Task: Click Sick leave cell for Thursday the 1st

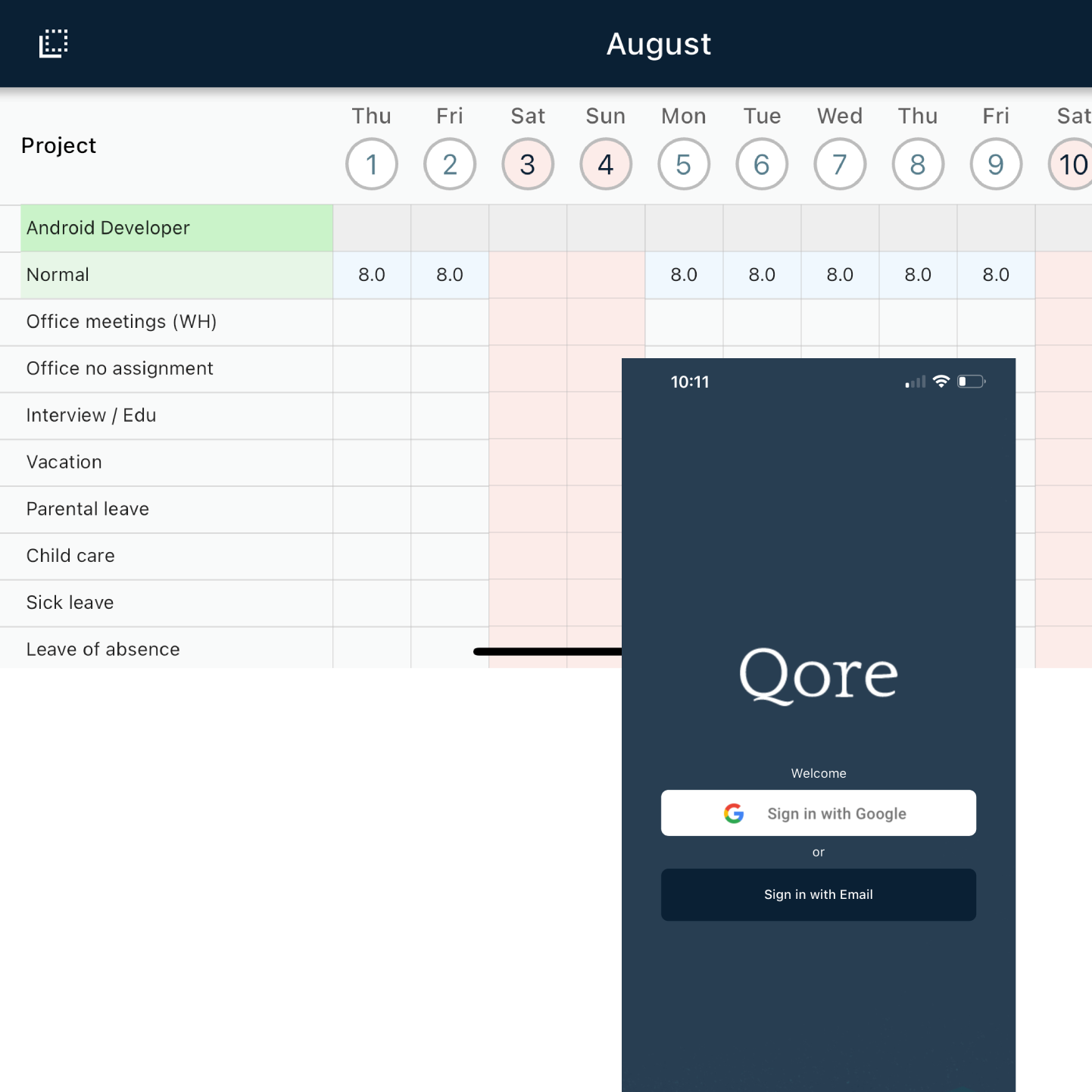Action: 372,604
